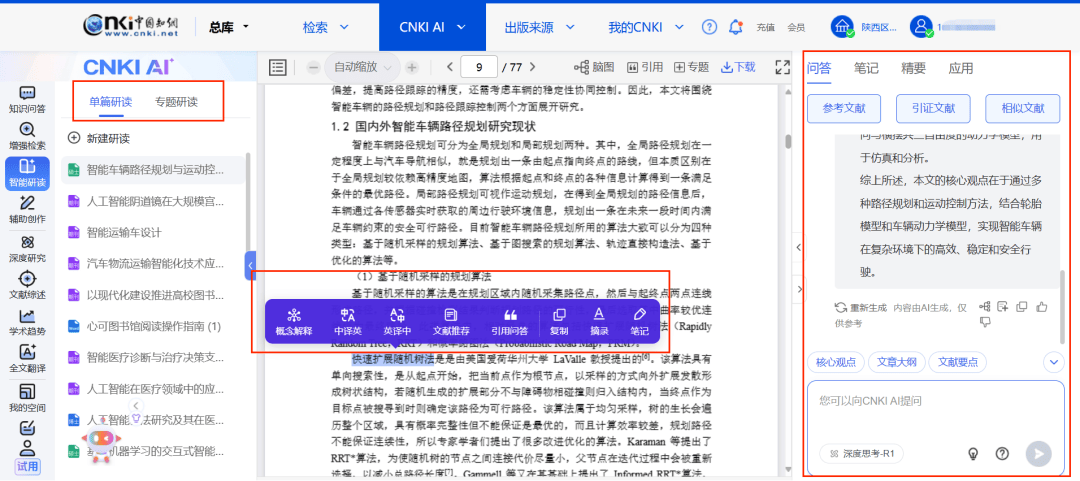
Task: Switch to 专题研读 tab
Action: [x=176, y=101]
